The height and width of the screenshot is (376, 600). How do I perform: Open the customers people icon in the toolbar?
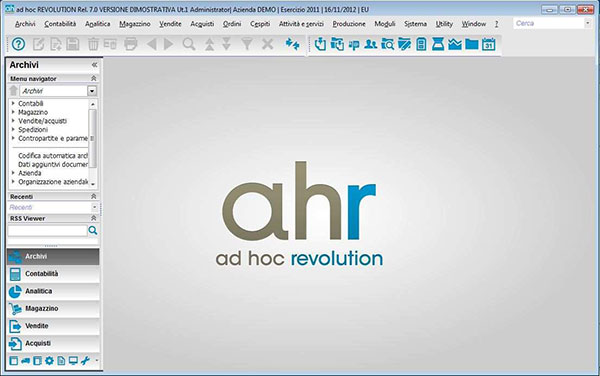click(x=370, y=44)
